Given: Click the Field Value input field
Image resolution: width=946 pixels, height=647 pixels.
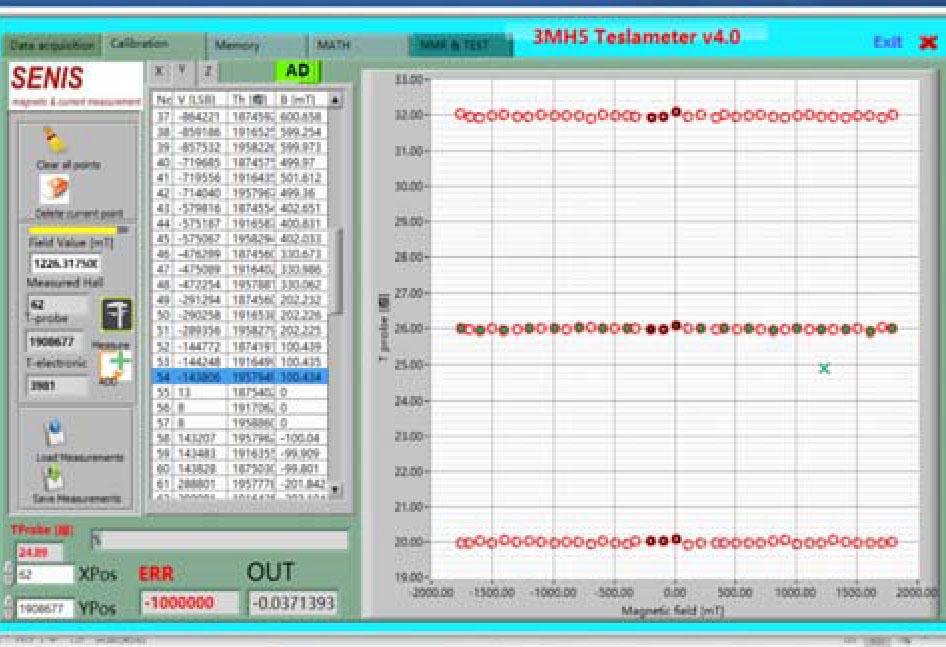Looking at the screenshot, I should tap(64, 263).
